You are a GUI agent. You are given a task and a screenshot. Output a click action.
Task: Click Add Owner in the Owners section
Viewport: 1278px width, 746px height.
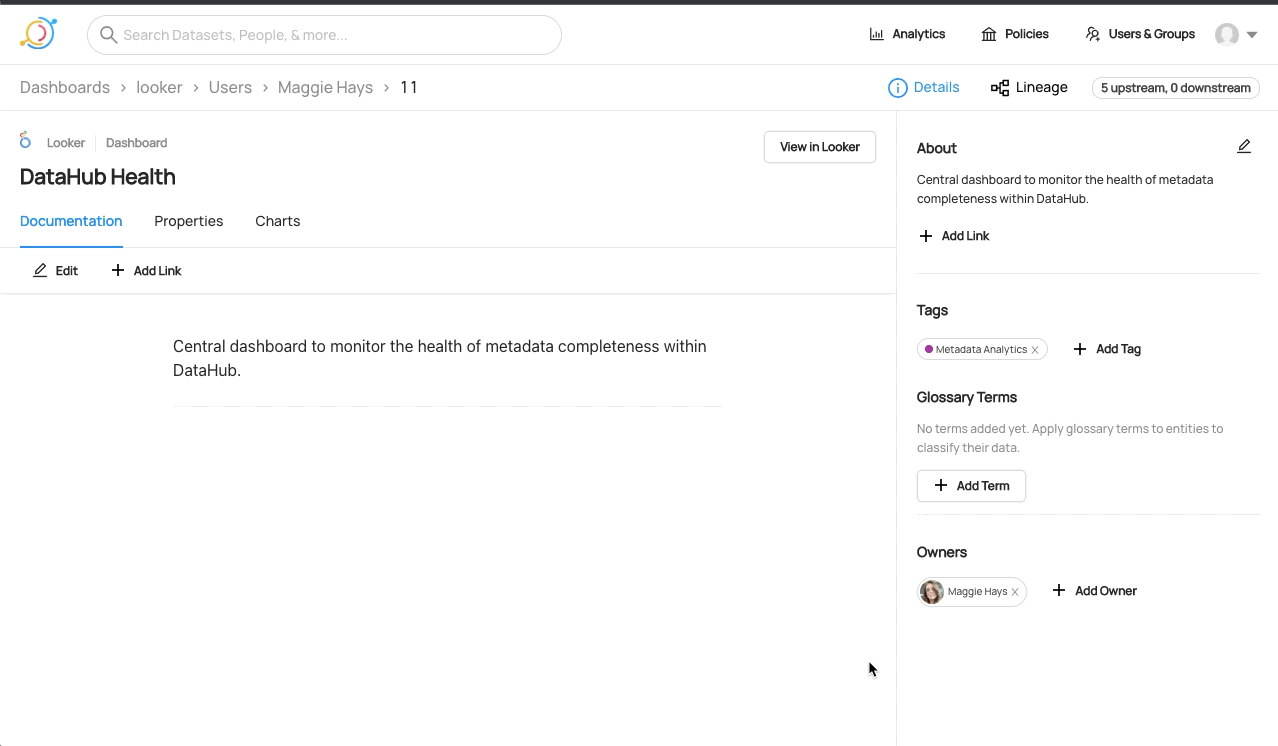[1095, 591]
